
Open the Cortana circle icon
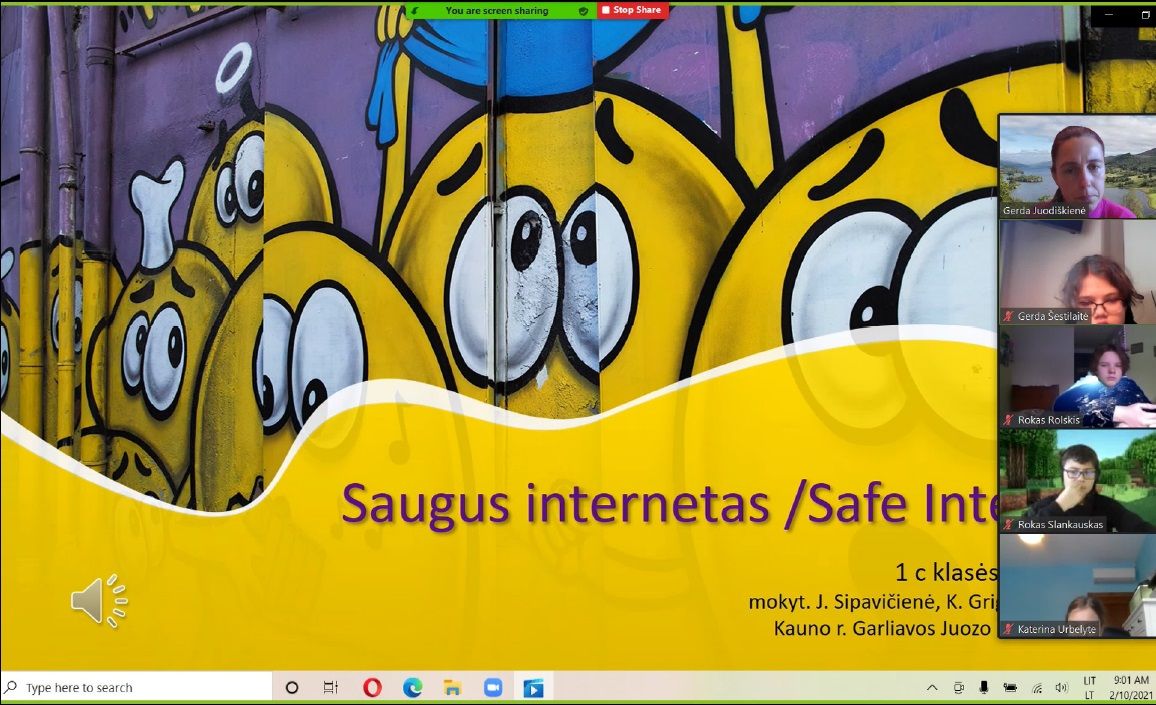[292, 687]
